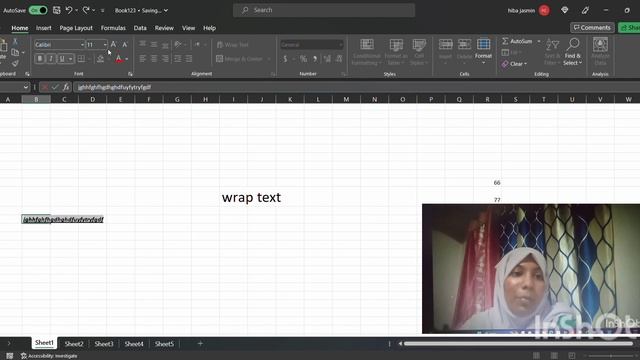Image resolution: width=640 pixels, height=360 pixels.
Task: Apply red font color swatch
Action: point(119,59)
